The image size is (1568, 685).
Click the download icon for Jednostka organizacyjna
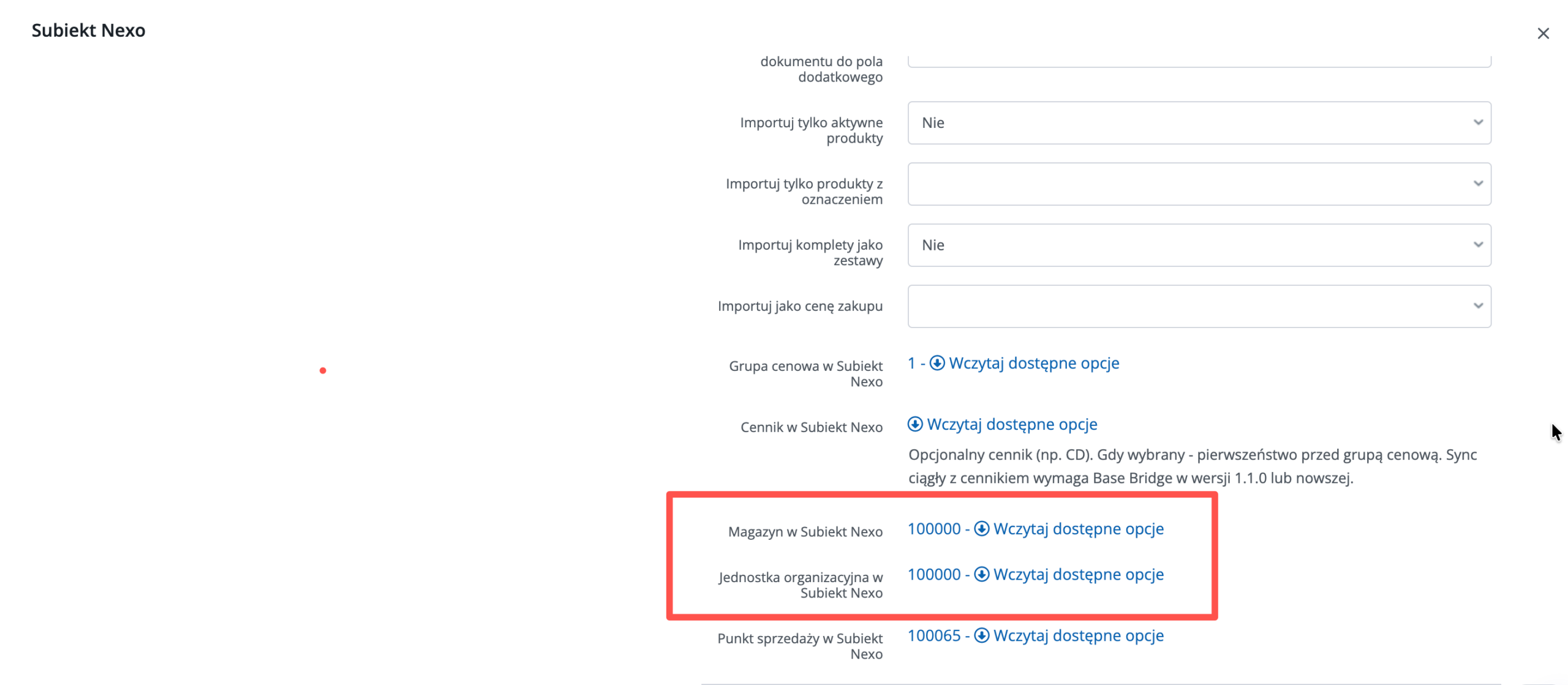pyautogui.click(x=981, y=575)
